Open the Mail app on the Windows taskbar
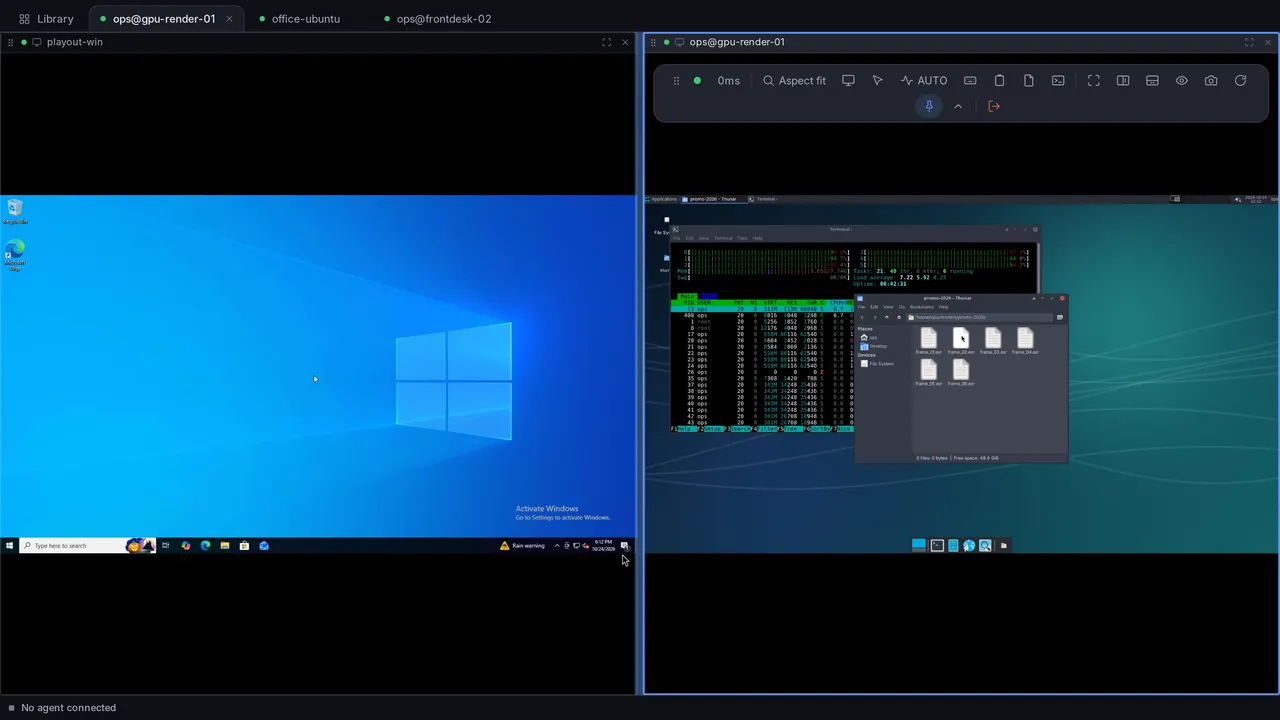Screen dimensions: 1280x720 click(x=264, y=546)
